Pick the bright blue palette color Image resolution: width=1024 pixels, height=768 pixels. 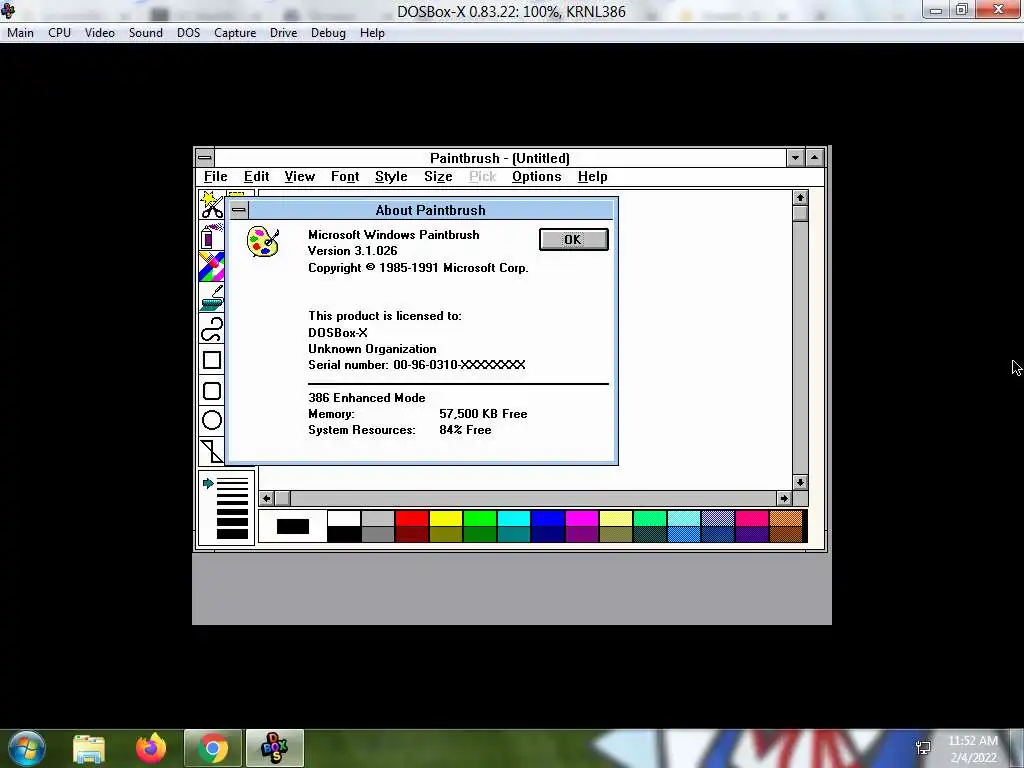pyautogui.click(x=547, y=519)
